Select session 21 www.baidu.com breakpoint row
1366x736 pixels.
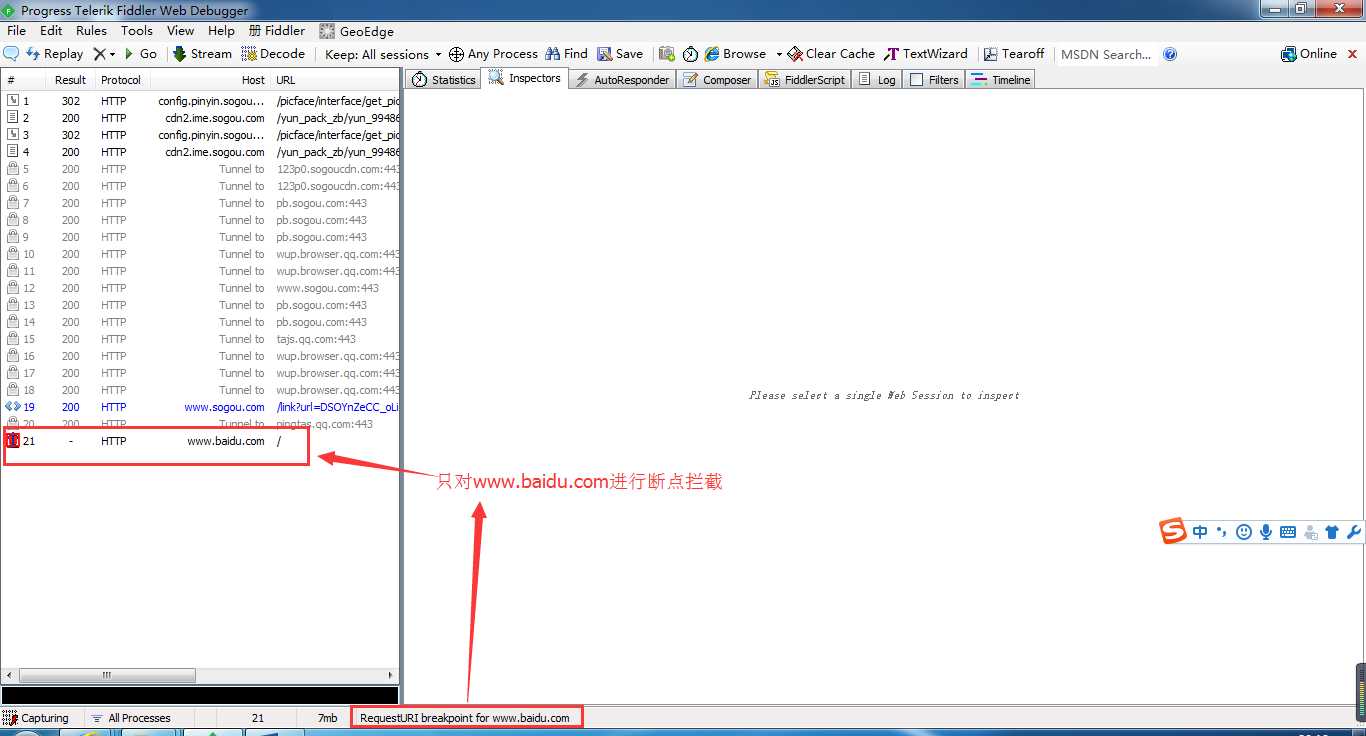click(x=201, y=441)
